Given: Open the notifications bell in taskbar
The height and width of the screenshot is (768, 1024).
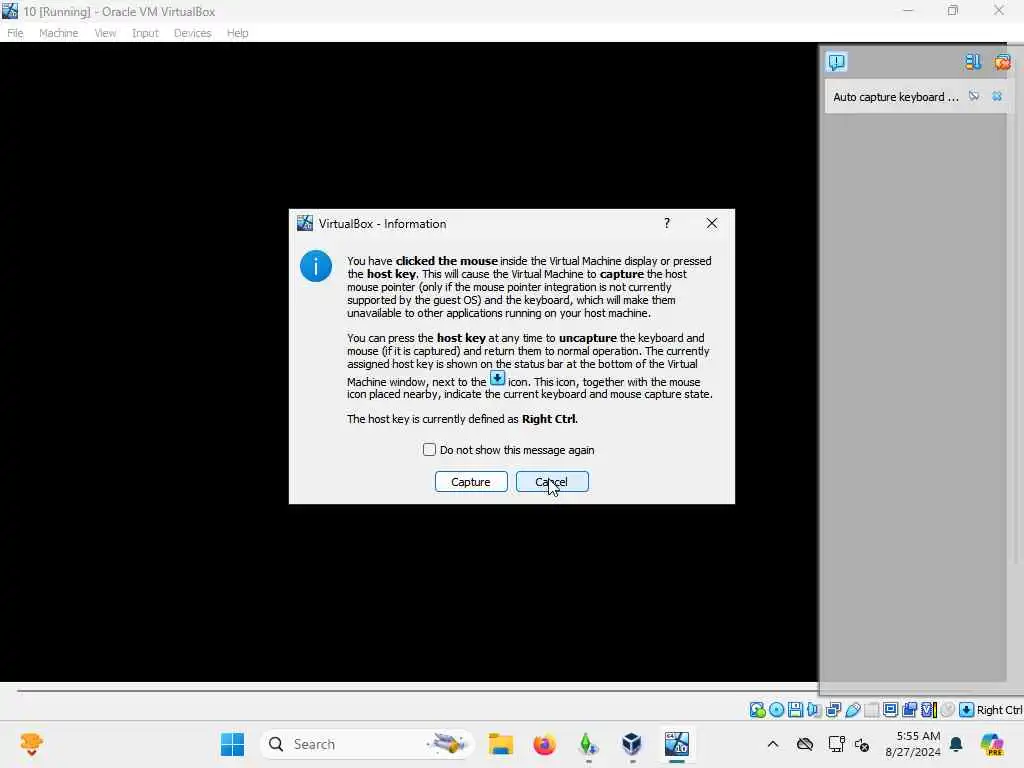Looking at the screenshot, I should pyautogui.click(x=956, y=744).
